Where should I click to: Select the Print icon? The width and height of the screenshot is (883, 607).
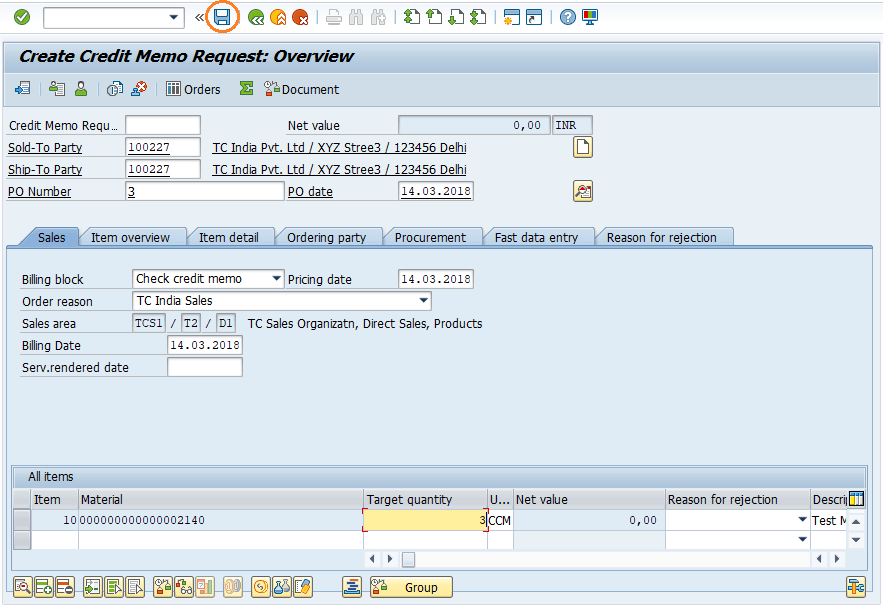333,15
